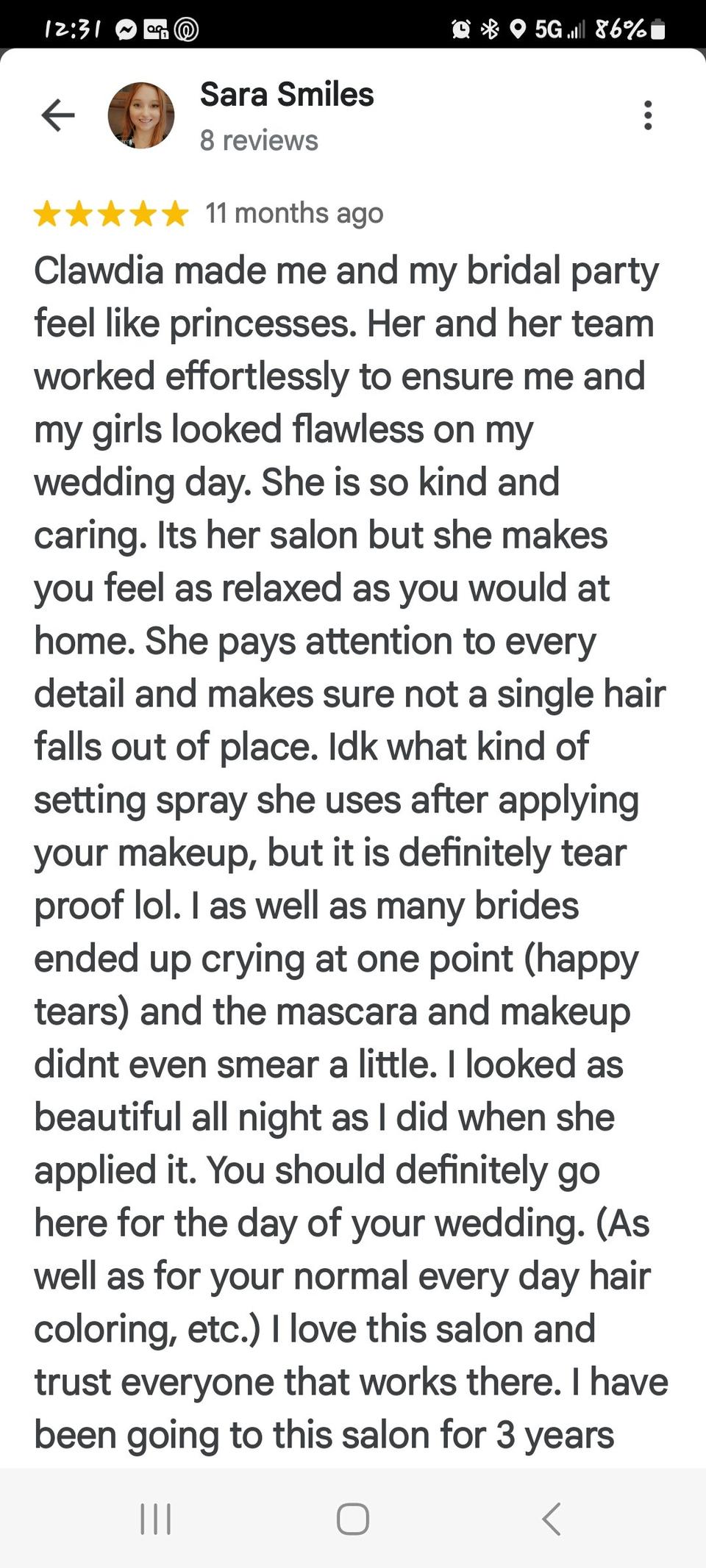Tap the voicemail notification icon
Screen dimensions: 706x1568
(157, 29)
